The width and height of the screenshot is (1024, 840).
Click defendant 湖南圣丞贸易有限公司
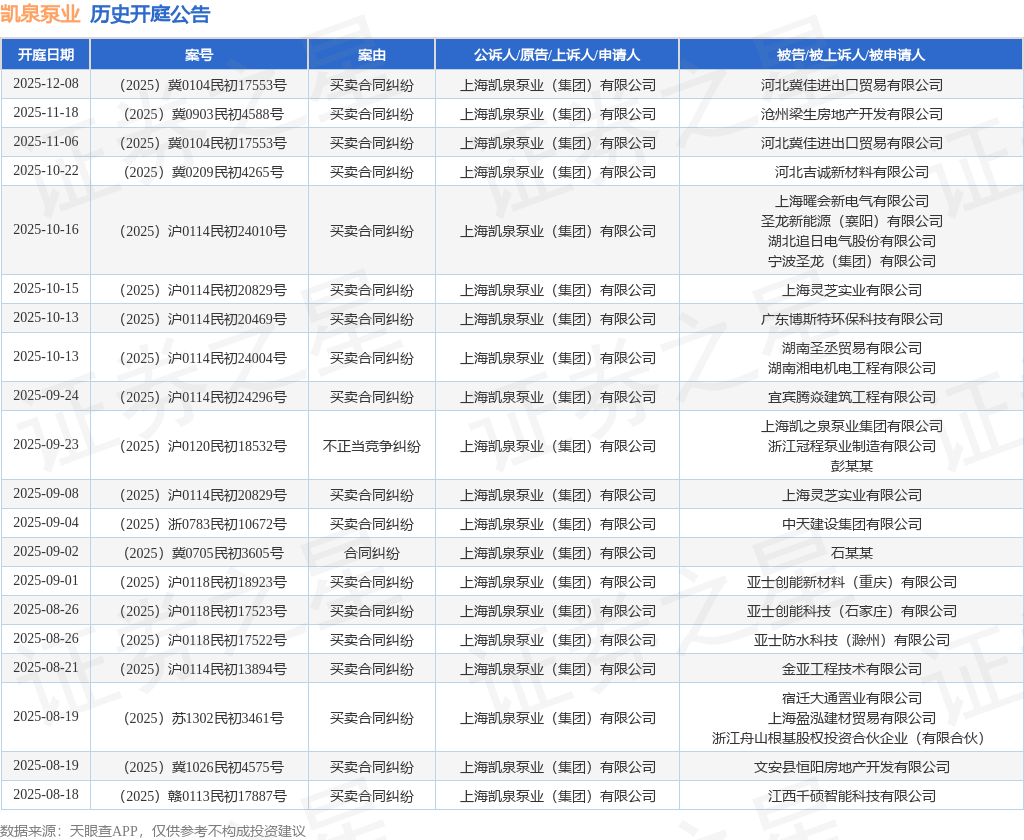852,348
